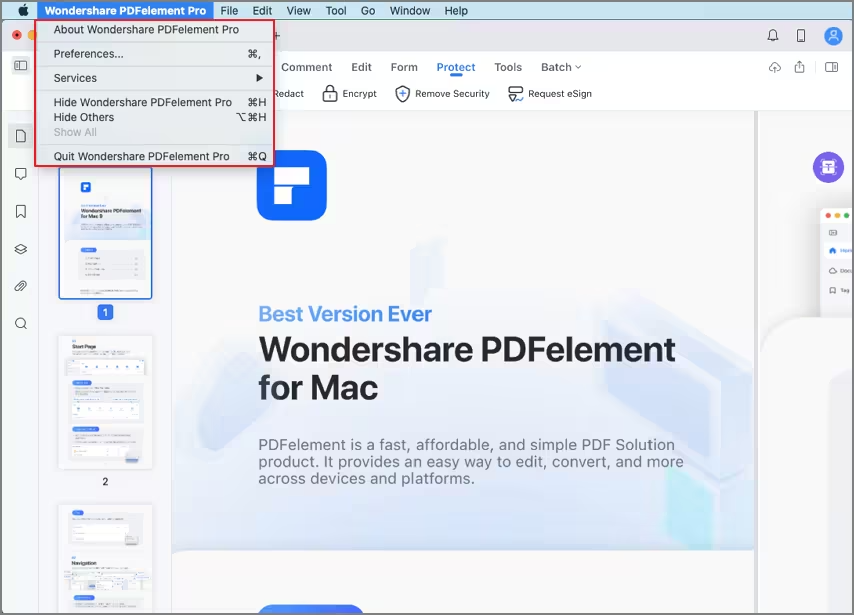Click the Redact tool
Viewport: 854px width, 615px height.
point(289,94)
